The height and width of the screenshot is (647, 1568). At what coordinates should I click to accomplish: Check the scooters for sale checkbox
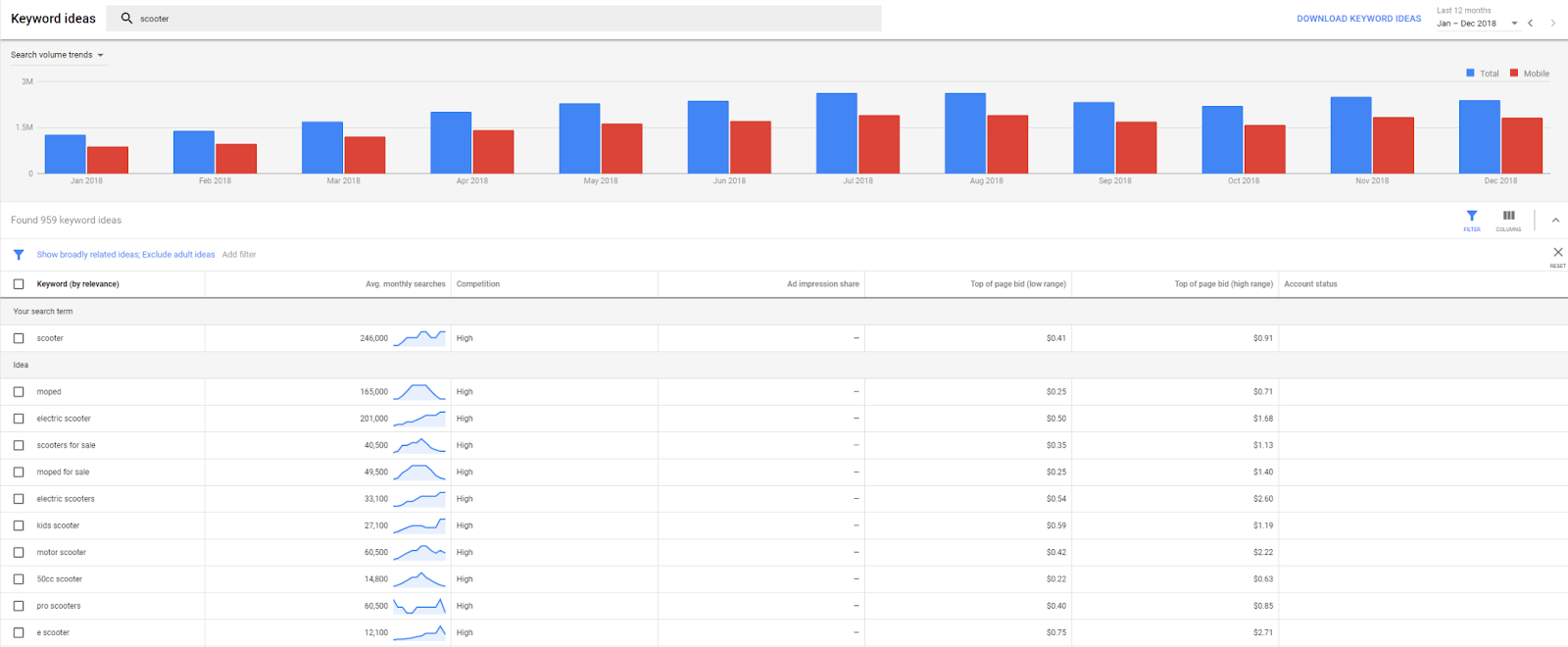[19, 445]
